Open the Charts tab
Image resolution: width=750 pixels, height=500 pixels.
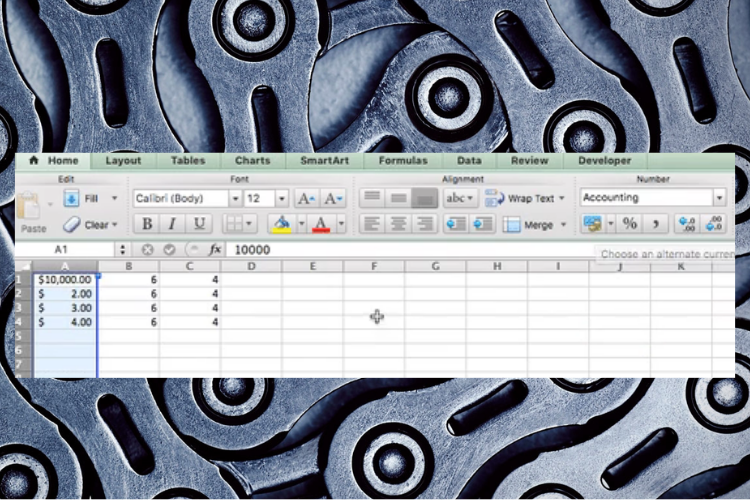[253, 160]
